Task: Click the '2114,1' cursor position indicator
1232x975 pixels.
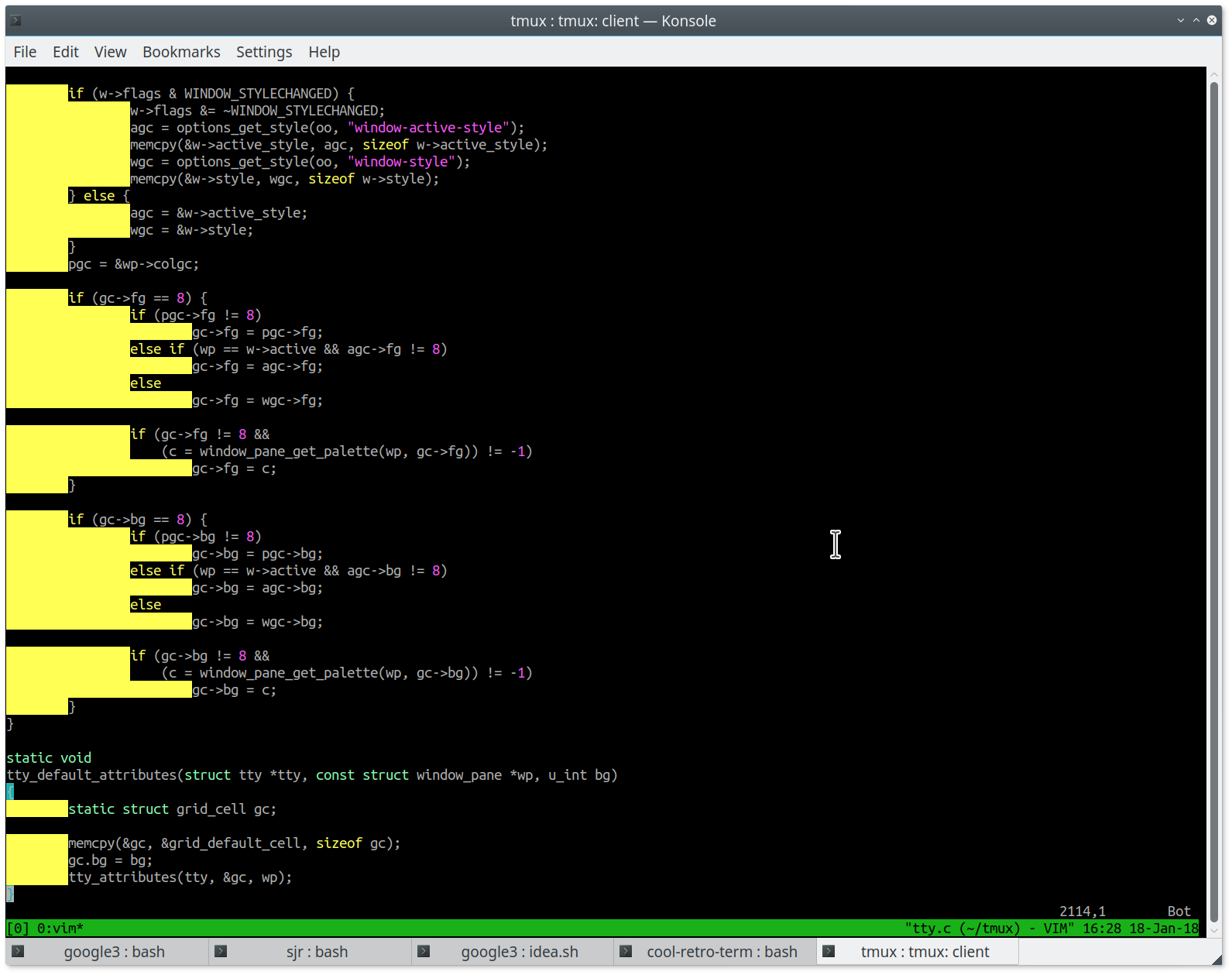Action: [x=1083, y=911]
